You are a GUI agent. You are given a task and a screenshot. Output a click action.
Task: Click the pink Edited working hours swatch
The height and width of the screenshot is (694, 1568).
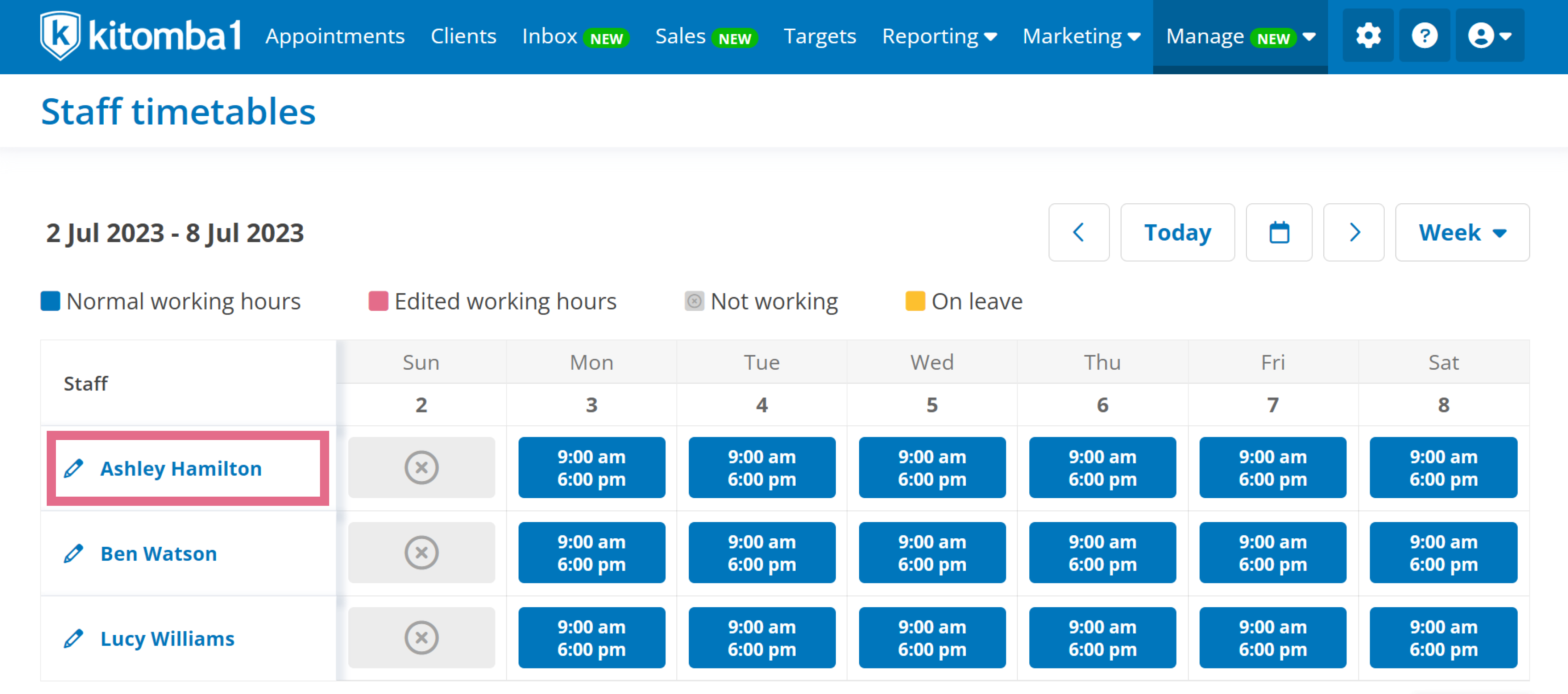(x=378, y=301)
